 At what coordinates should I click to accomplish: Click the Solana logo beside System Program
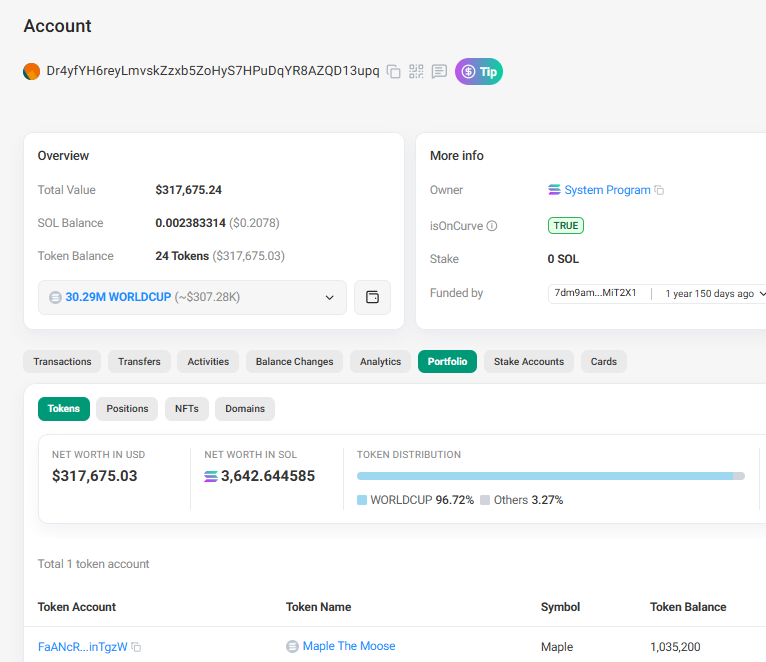554,190
